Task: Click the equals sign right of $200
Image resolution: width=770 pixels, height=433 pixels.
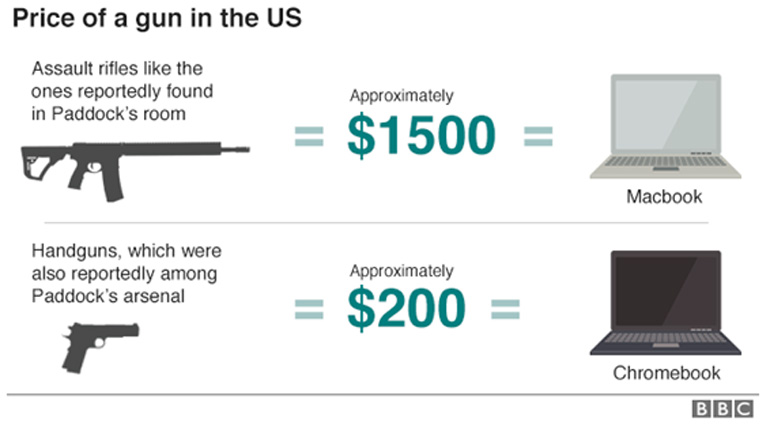Action: point(505,310)
